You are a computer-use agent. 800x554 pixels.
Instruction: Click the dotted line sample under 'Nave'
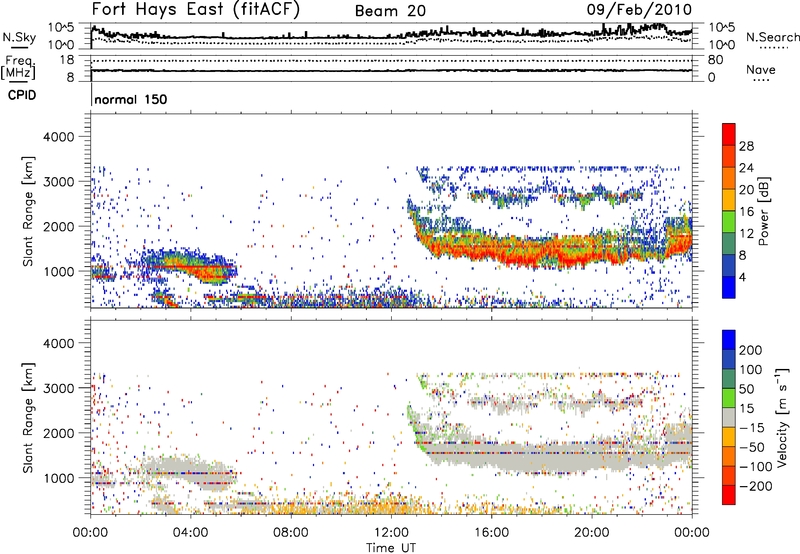[x=761, y=81]
